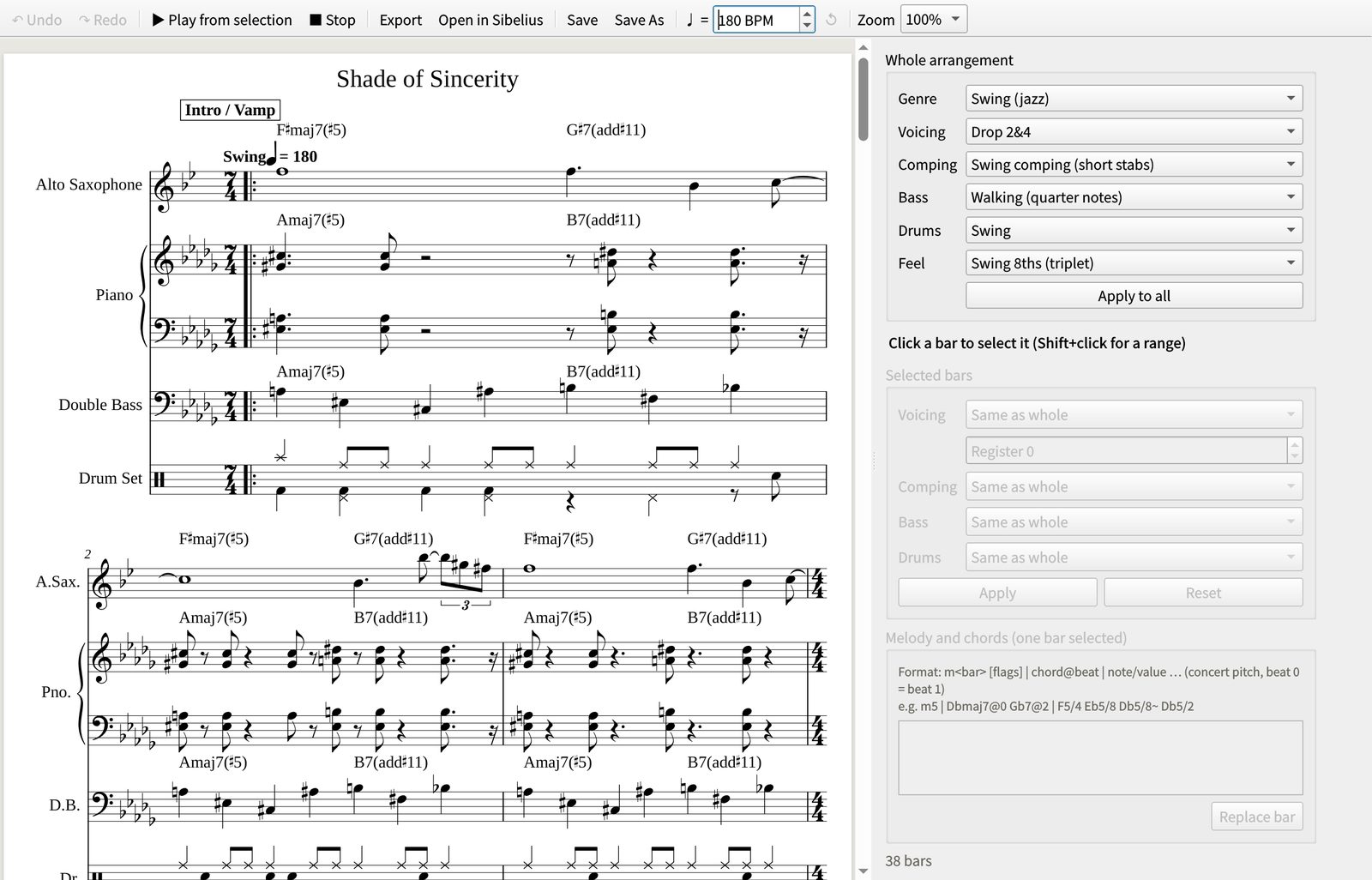Click the Apply button for selected bars
1372x880 pixels.
pyautogui.click(x=997, y=593)
